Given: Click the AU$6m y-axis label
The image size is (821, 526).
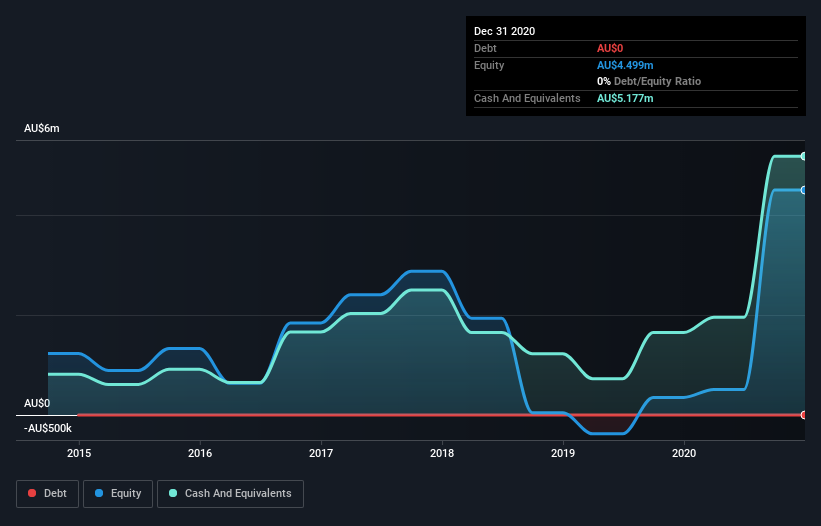Looking at the screenshot, I should pos(42,128).
